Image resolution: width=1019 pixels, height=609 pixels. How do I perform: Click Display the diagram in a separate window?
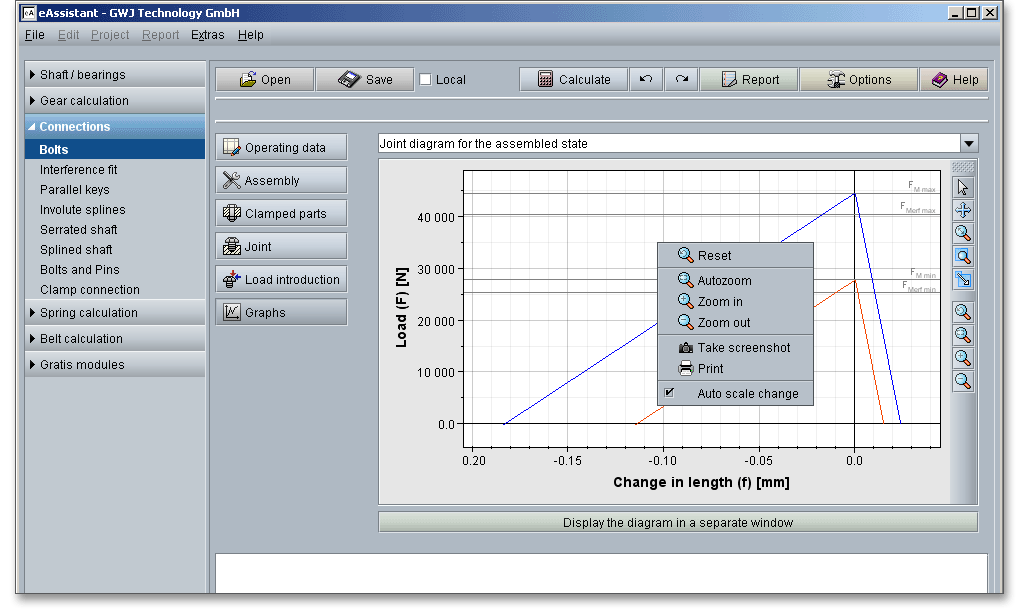677,523
